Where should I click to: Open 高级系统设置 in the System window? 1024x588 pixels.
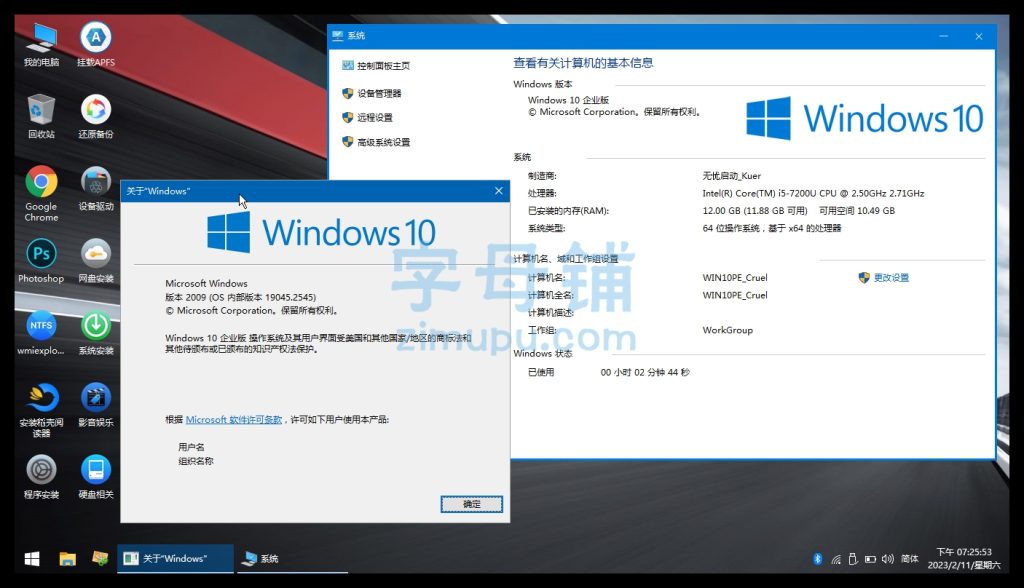[x=376, y=142]
